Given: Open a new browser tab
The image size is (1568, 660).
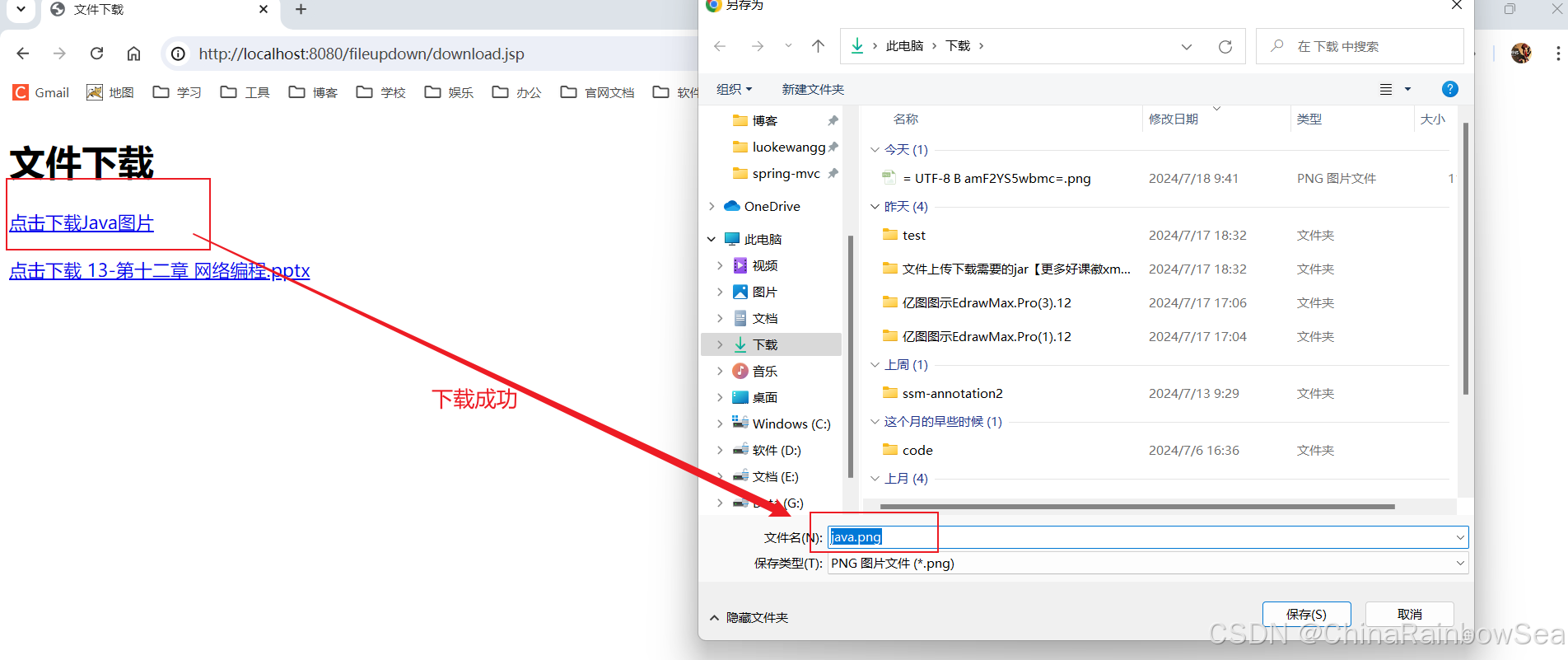Looking at the screenshot, I should pos(301,10).
